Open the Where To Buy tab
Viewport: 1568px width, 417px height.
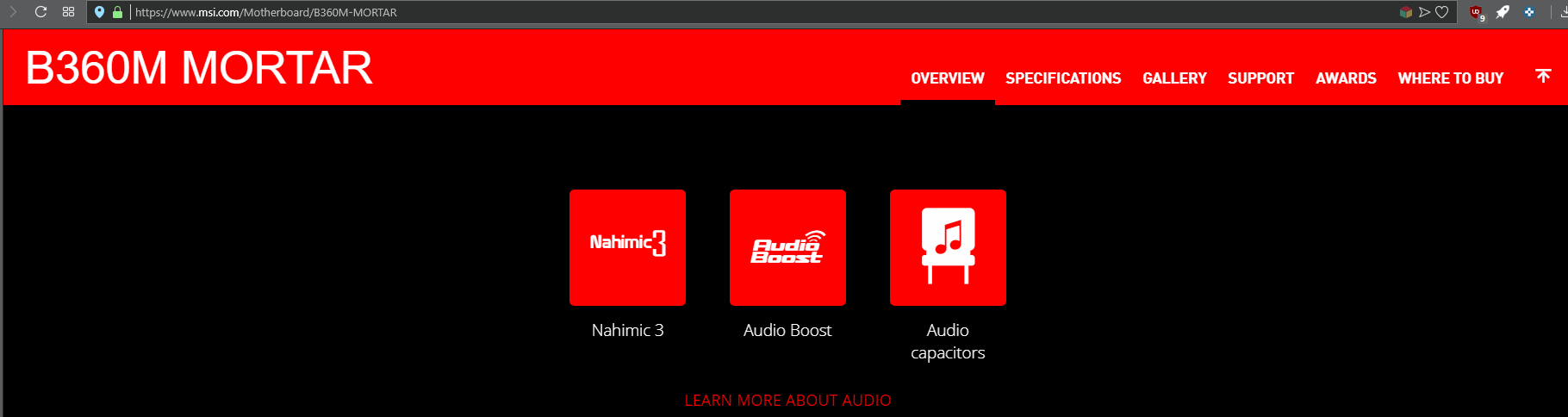pos(1450,78)
